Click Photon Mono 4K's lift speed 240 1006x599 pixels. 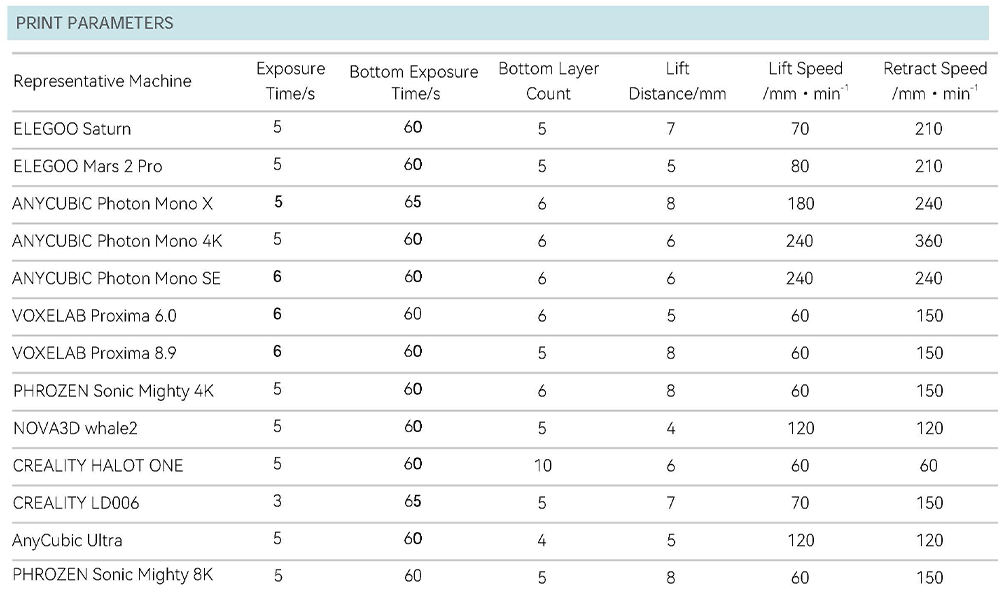tap(800, 240)
